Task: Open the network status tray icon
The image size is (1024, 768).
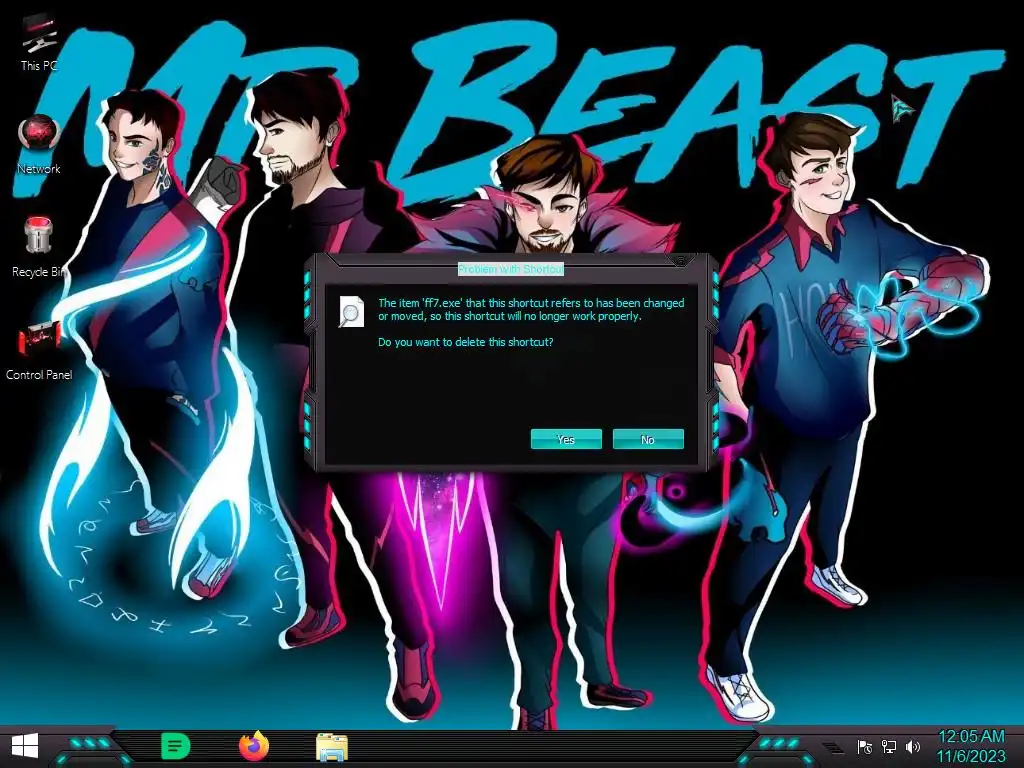Action: point(889,746)
